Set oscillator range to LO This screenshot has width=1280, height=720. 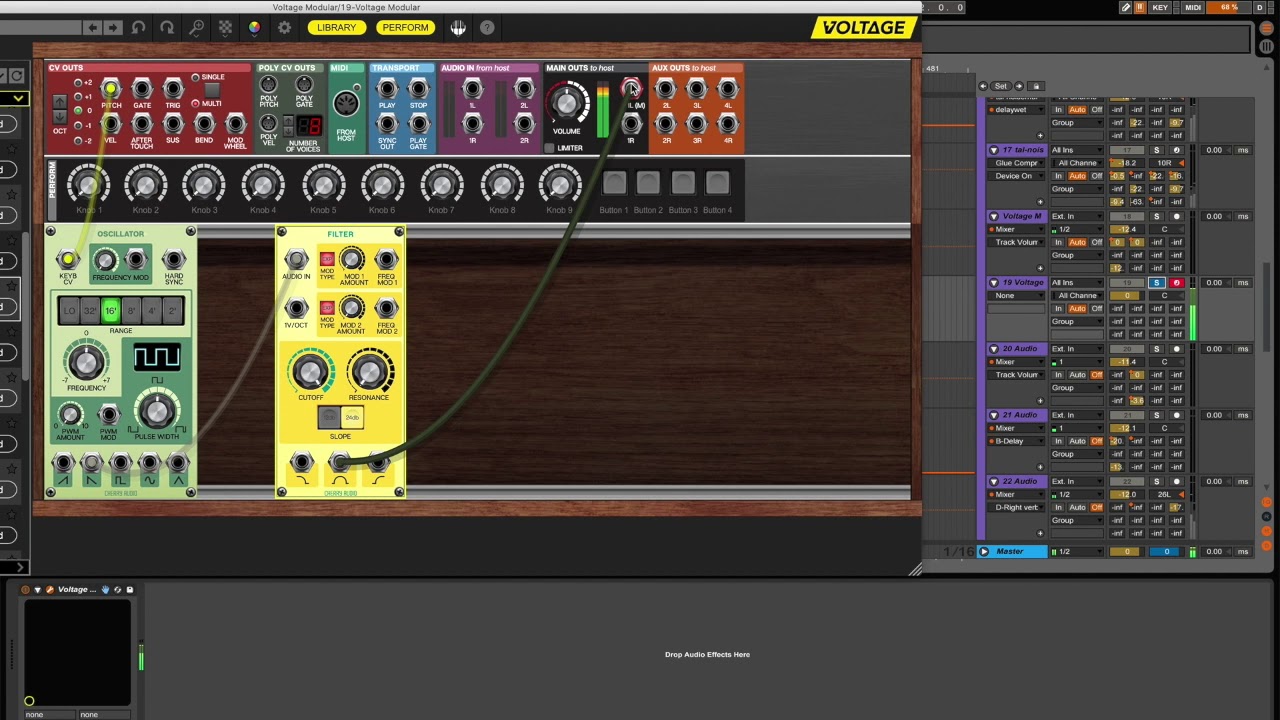click(x=70, y=311)
